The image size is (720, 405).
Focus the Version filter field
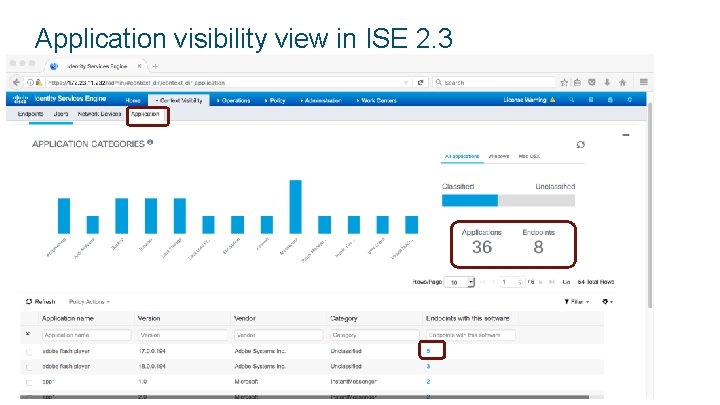coord(183,335)
